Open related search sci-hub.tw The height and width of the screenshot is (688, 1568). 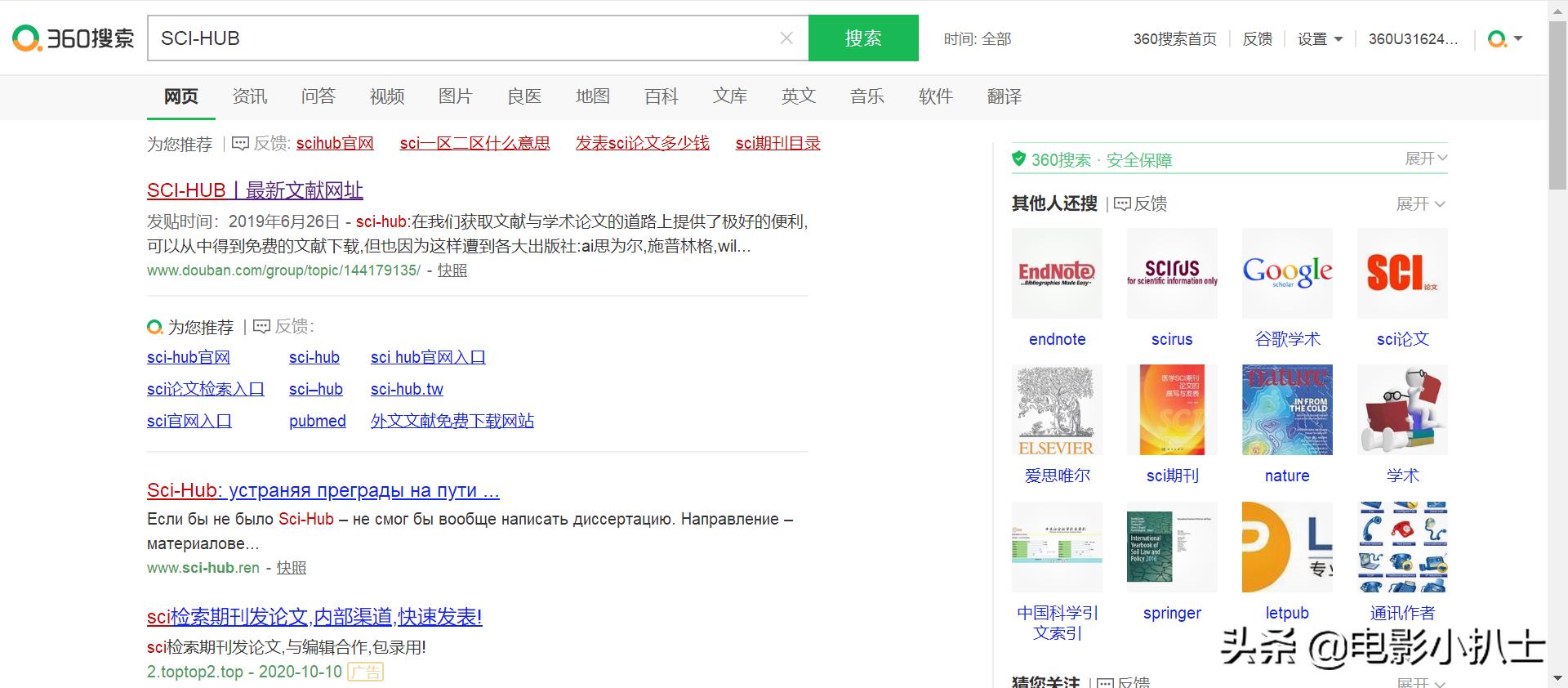coord(407,389)
